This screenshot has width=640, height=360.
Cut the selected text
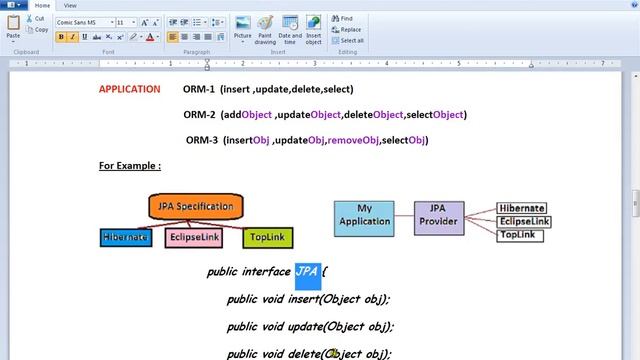(x=36, y=19)
